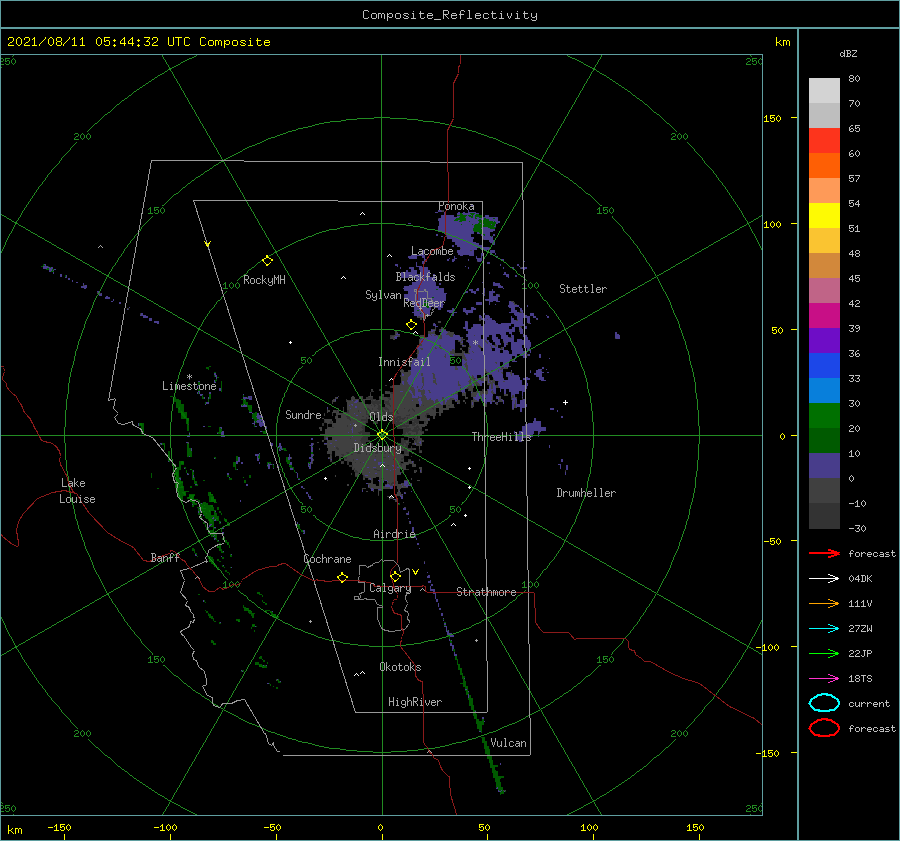This screenshot has height=841, width=900.
Task: Click the Vulcan town label
Action: point(509,743)
